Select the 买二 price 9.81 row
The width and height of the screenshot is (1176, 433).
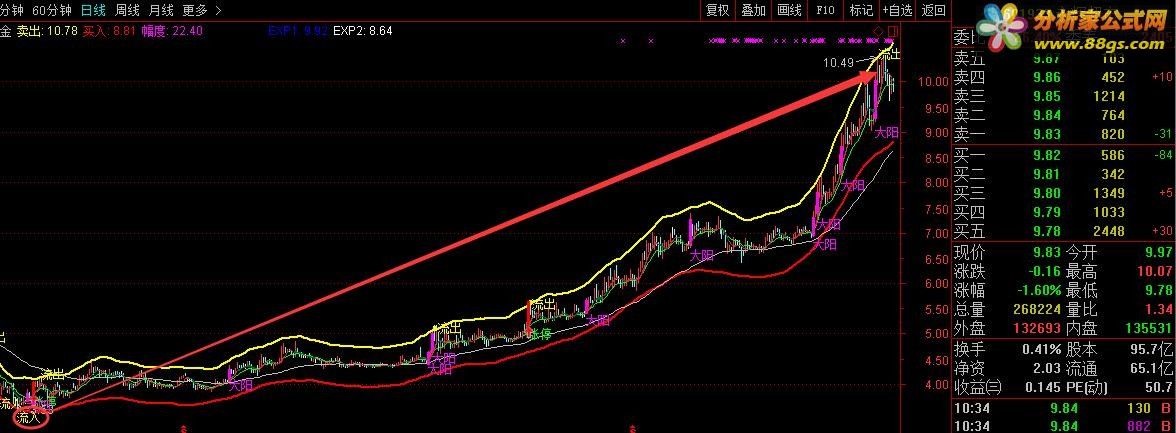pos(1063,175)
